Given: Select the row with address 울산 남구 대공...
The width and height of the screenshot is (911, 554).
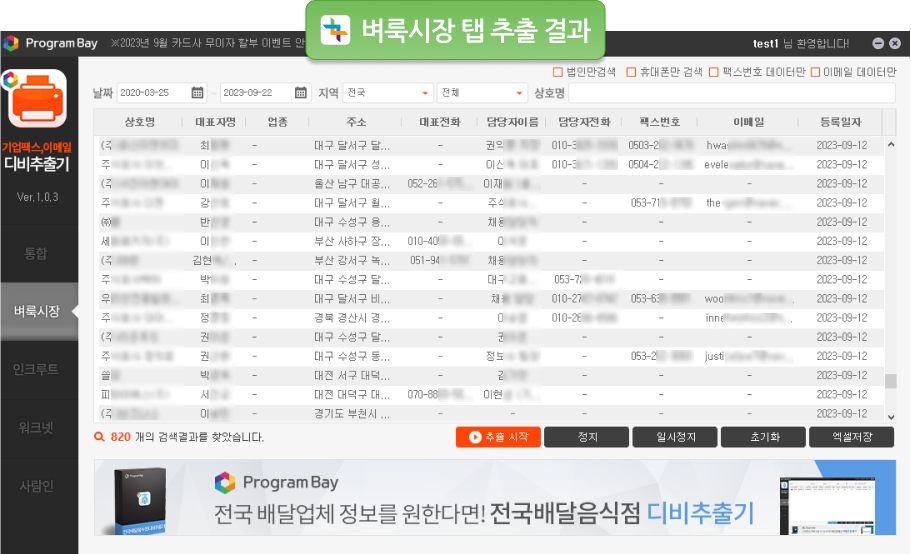Looking at the screenshot, I should point(489,184).
